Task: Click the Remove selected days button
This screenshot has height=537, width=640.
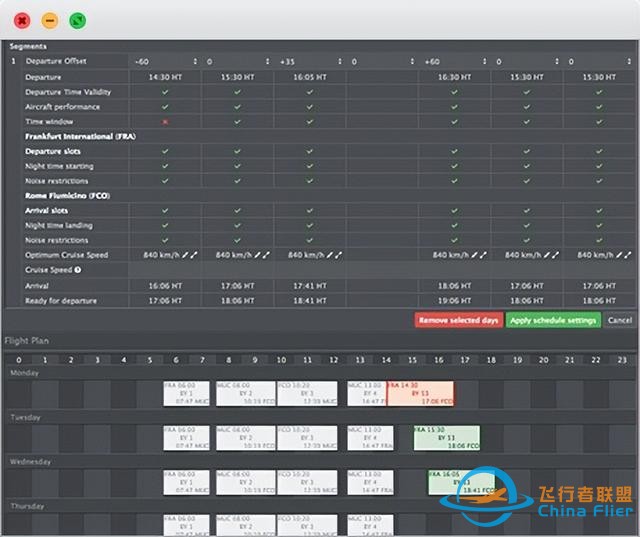Action: [457, 320]
